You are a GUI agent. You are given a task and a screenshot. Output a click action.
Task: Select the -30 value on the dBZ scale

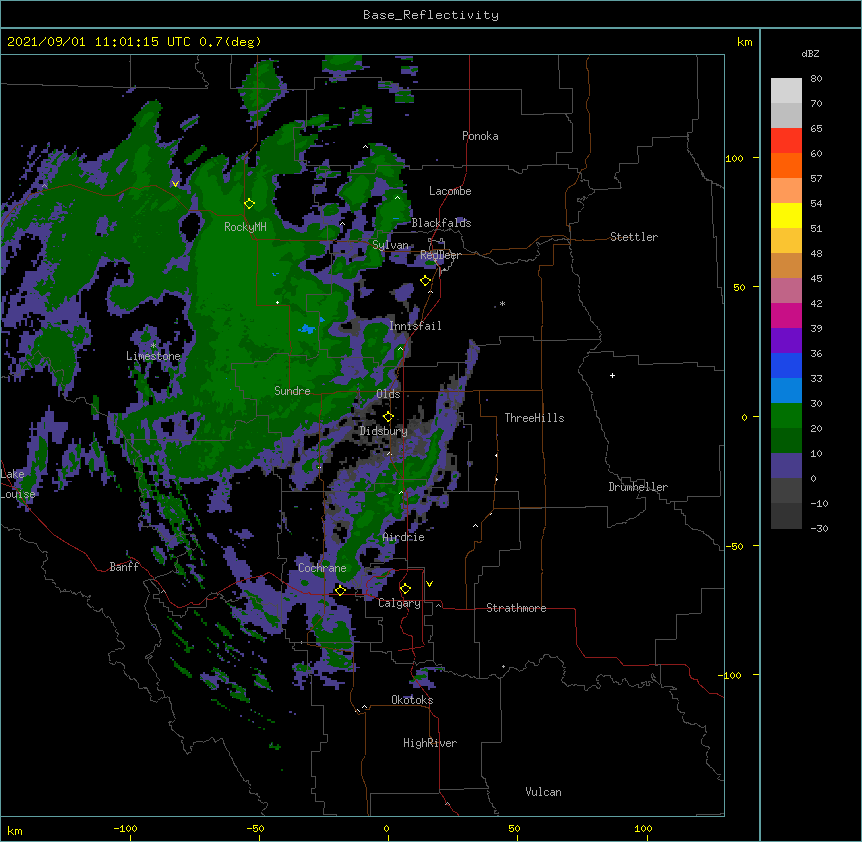pyautogui.click(x=819, y=528)
